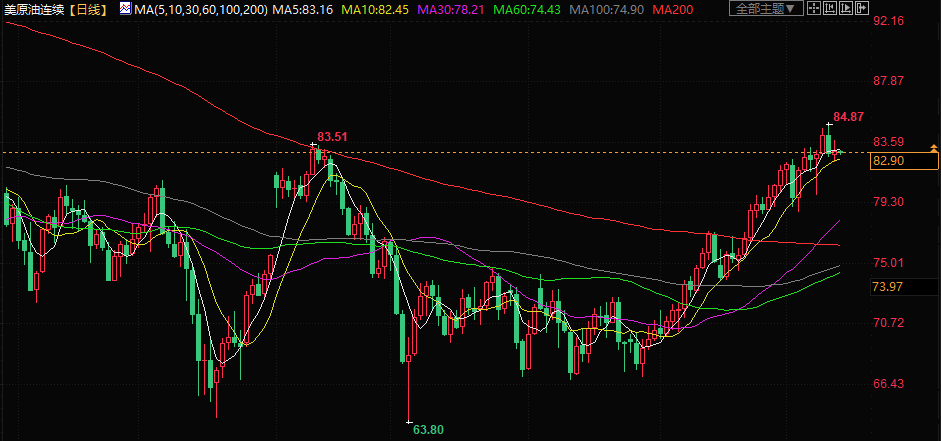Open MA(5,10,30,60,100,200) indicator settings
The width and height of the screenshot is (941, 441).
184,9
